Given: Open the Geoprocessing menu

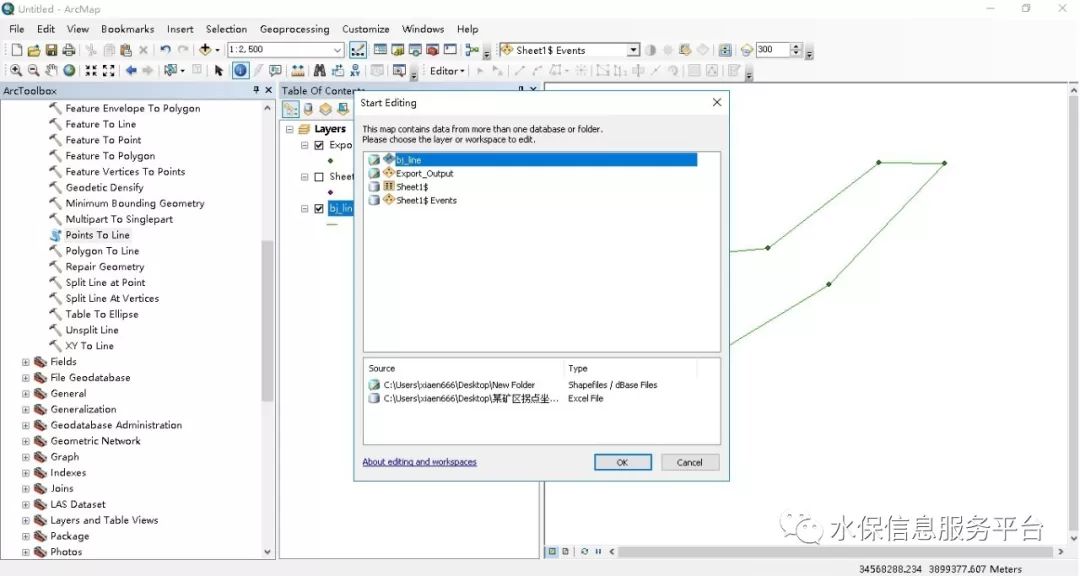Looking at the screenshot, I should 294,29.
